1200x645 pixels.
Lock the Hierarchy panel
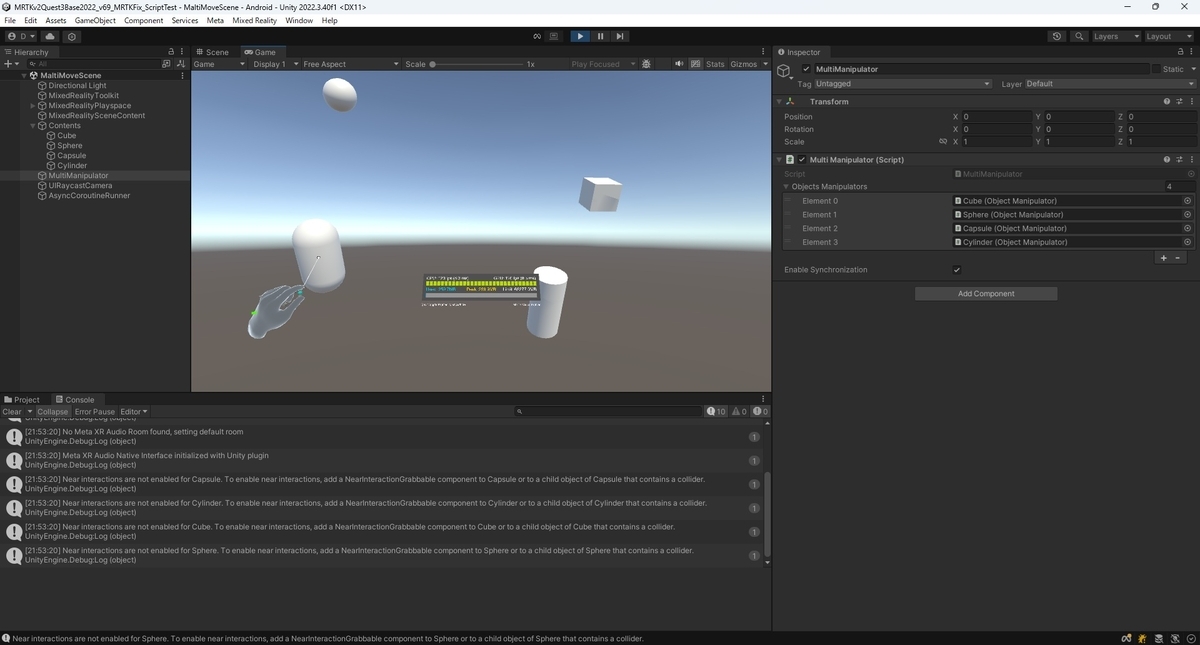170,52
